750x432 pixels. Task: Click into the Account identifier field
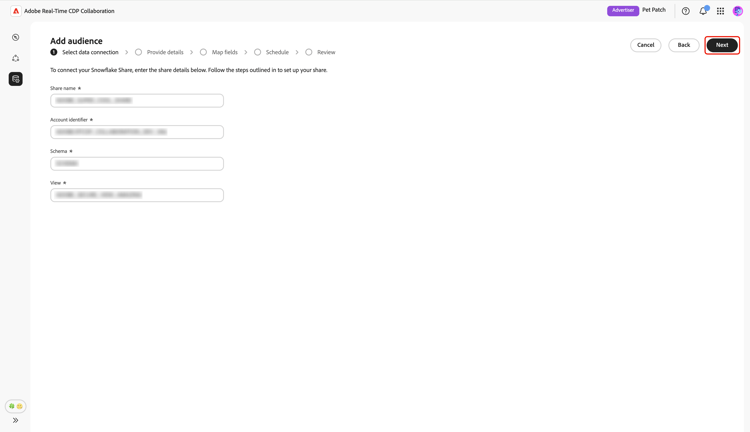137,132
